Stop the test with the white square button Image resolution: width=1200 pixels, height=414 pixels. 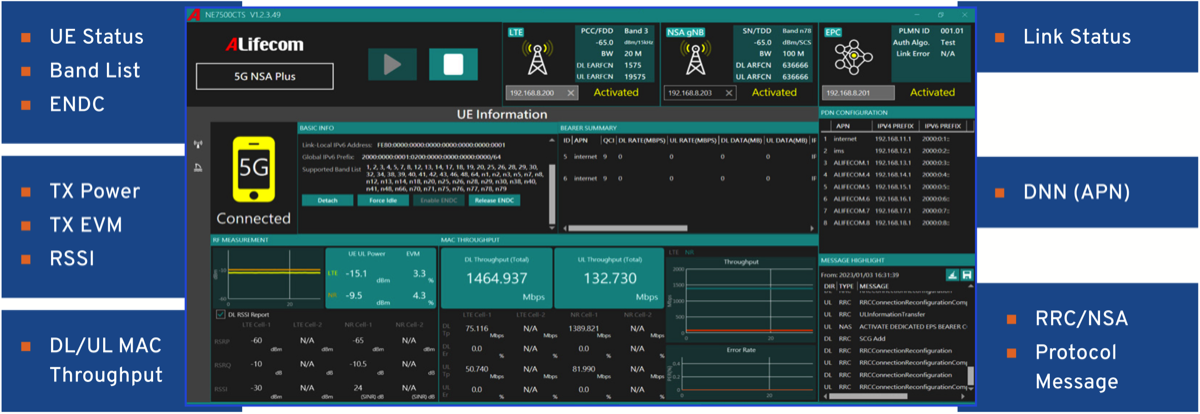pyautogui.click(x=452, y=64)
